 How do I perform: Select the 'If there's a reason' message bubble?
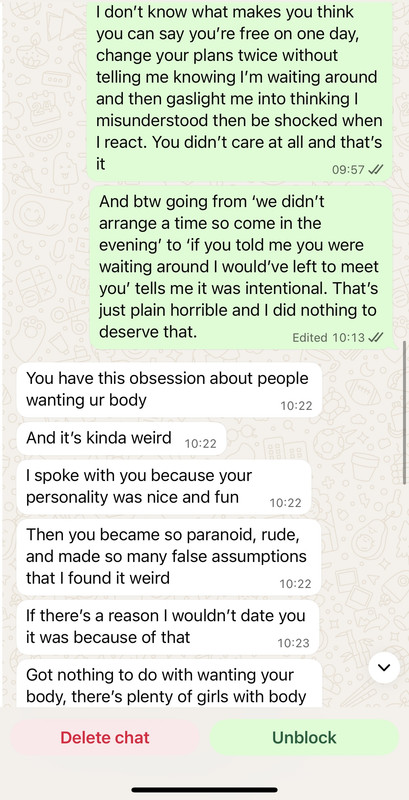click(x=168, y=627)
